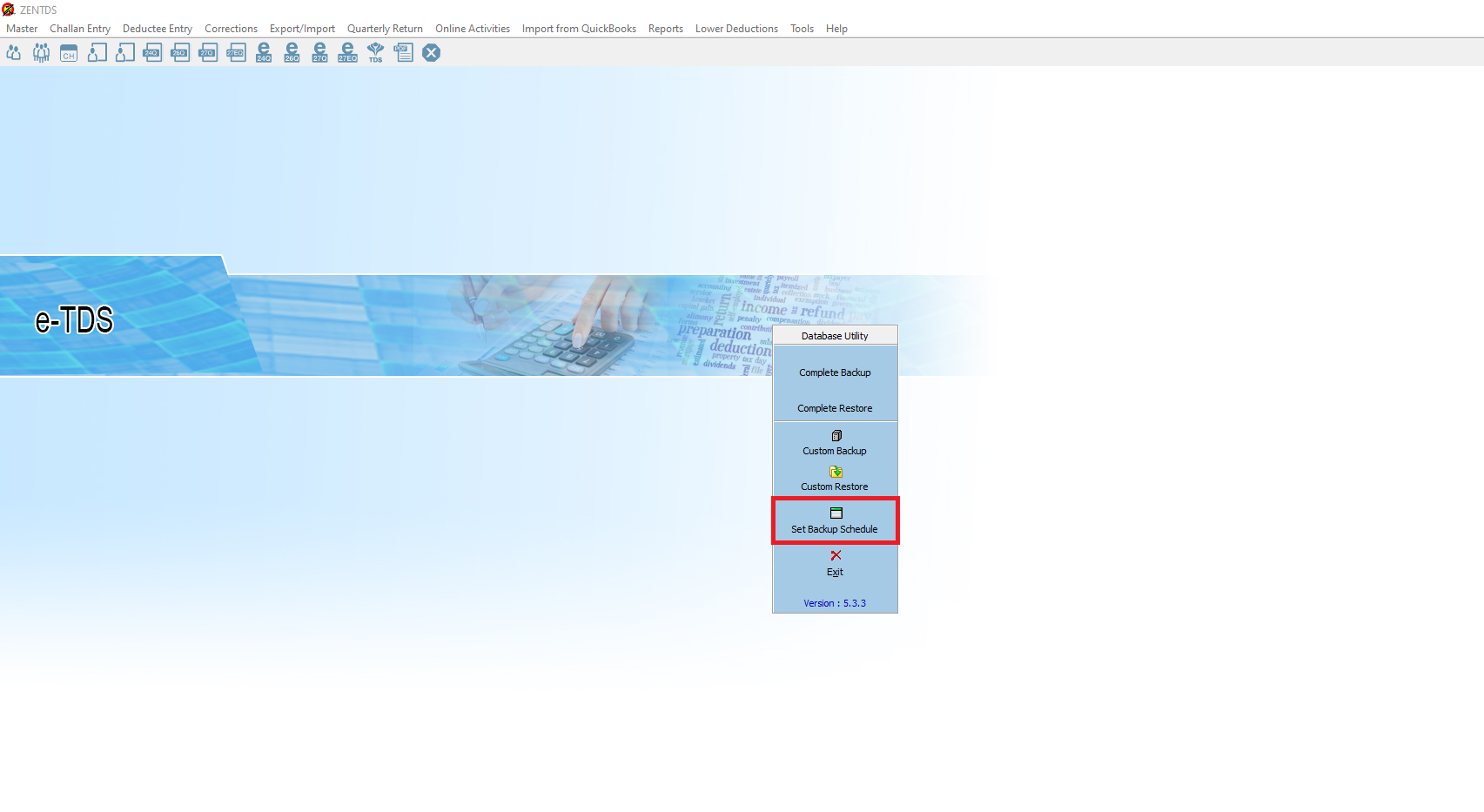The width and height of the screenshot is (1484, 812).
Task: Open the 27Q form document icon
Action: (x=208, y=53)
